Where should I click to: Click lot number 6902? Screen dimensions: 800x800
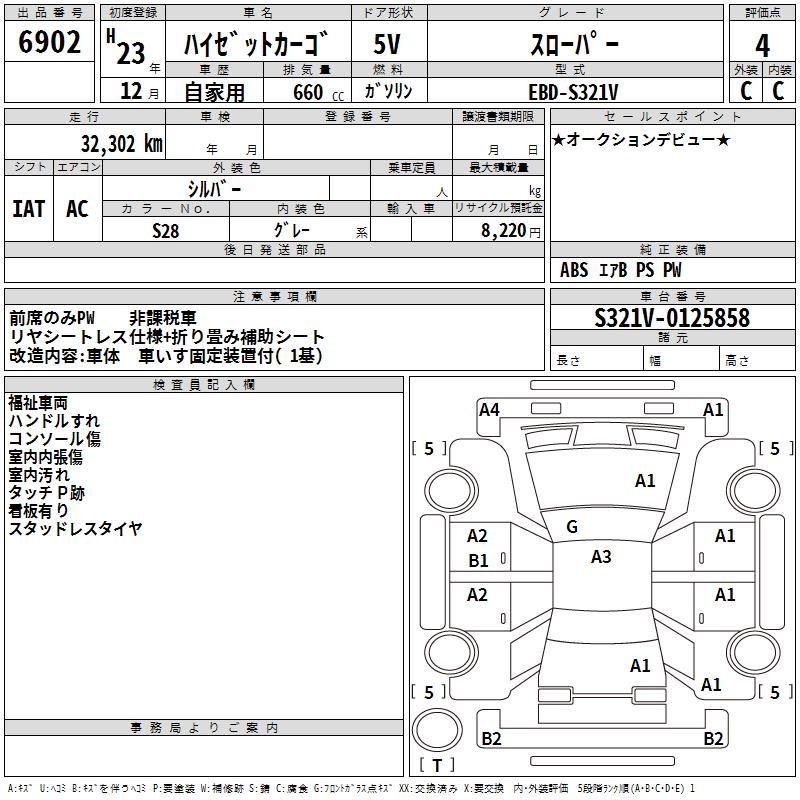coord(49,42)
